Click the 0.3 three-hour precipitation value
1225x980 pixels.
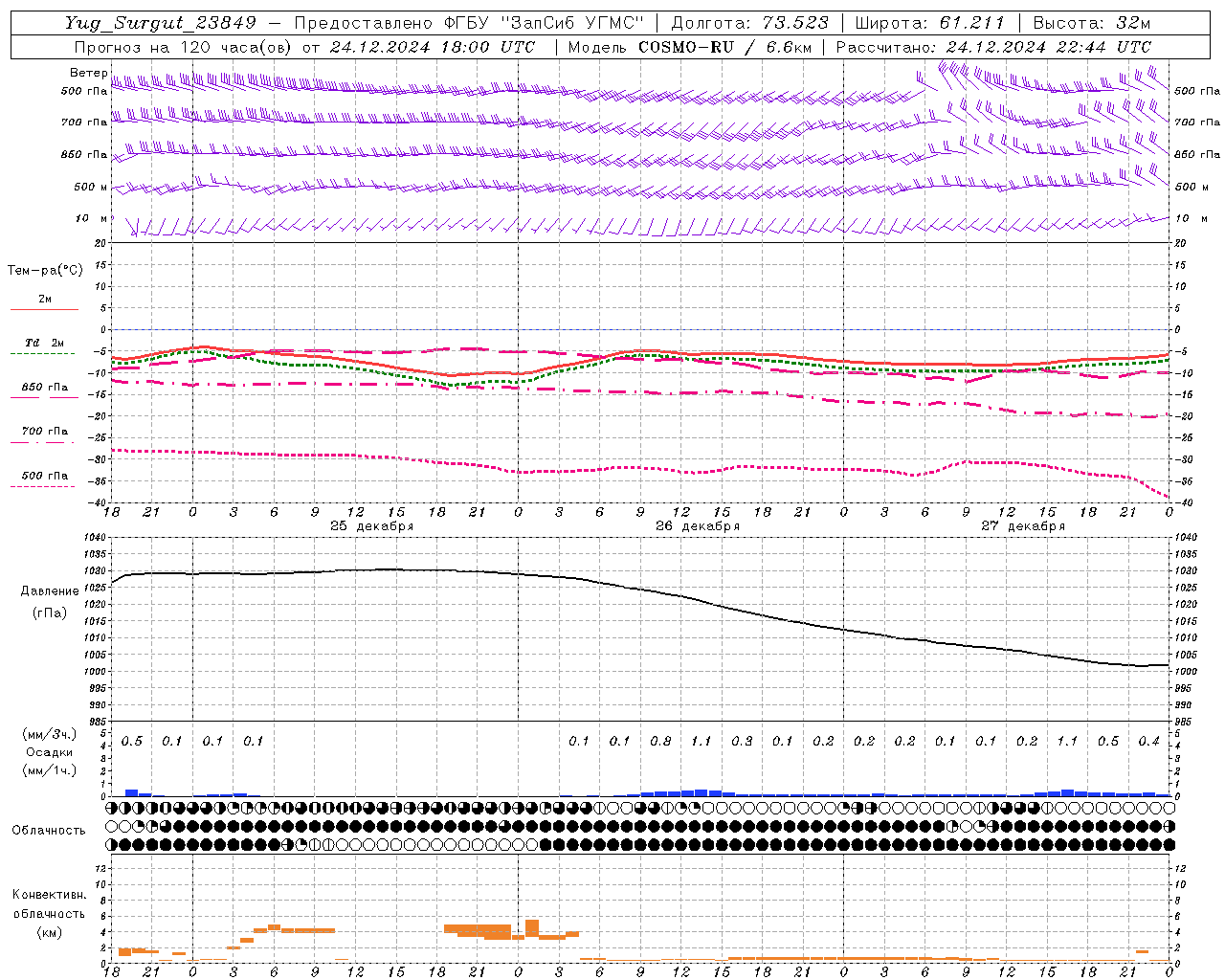(742, 741)
